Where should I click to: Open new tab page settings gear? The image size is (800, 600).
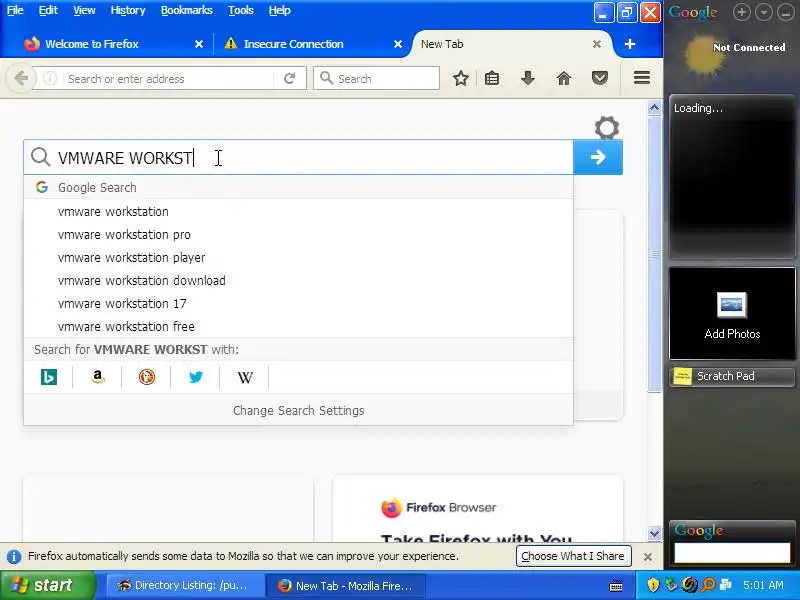607,128
